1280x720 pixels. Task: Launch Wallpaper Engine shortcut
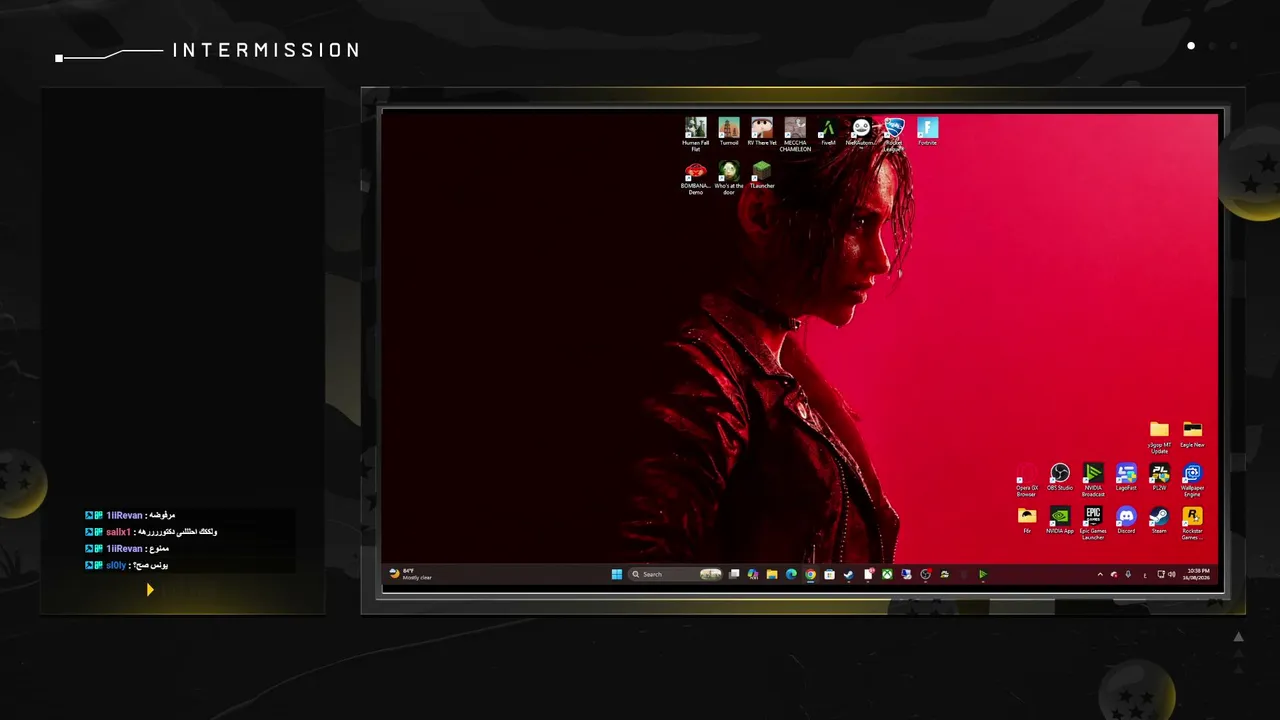1192,481
